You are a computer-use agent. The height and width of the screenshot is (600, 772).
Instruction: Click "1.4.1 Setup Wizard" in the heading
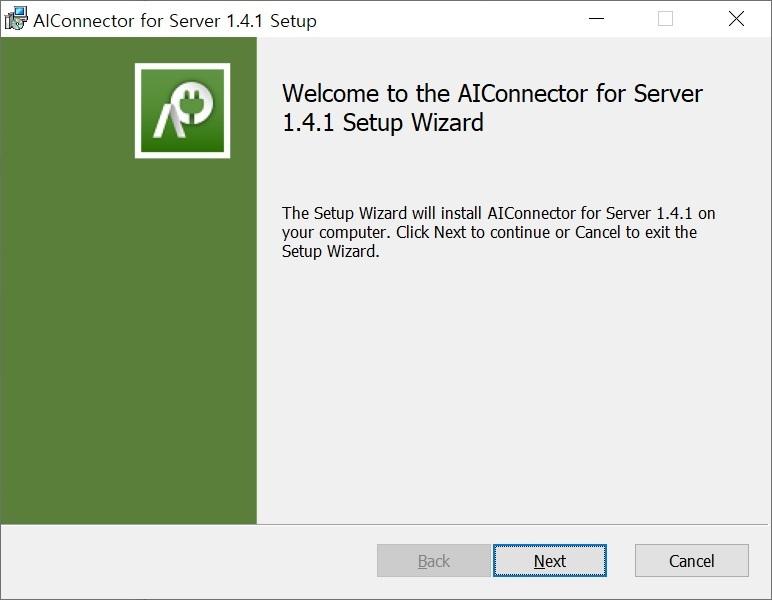coord(383,123)
